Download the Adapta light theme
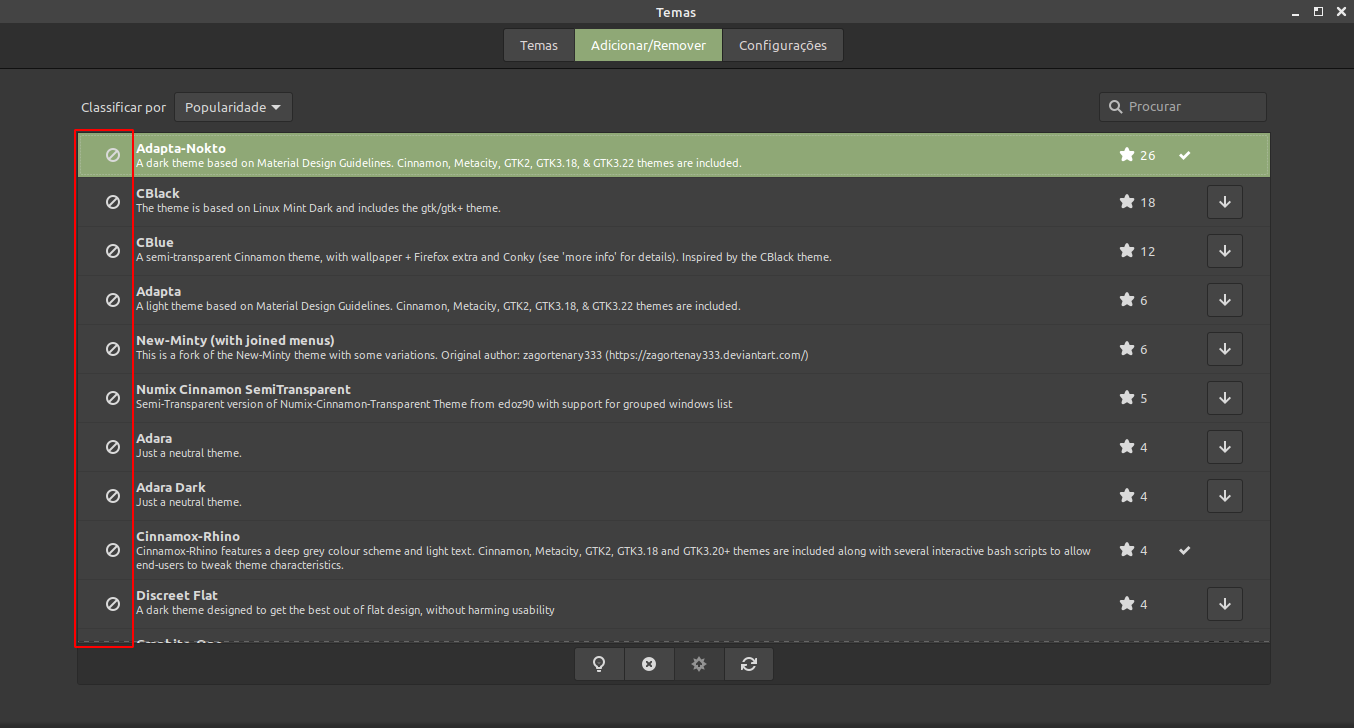This screenshot has width=1354, height=728. 1225,300
